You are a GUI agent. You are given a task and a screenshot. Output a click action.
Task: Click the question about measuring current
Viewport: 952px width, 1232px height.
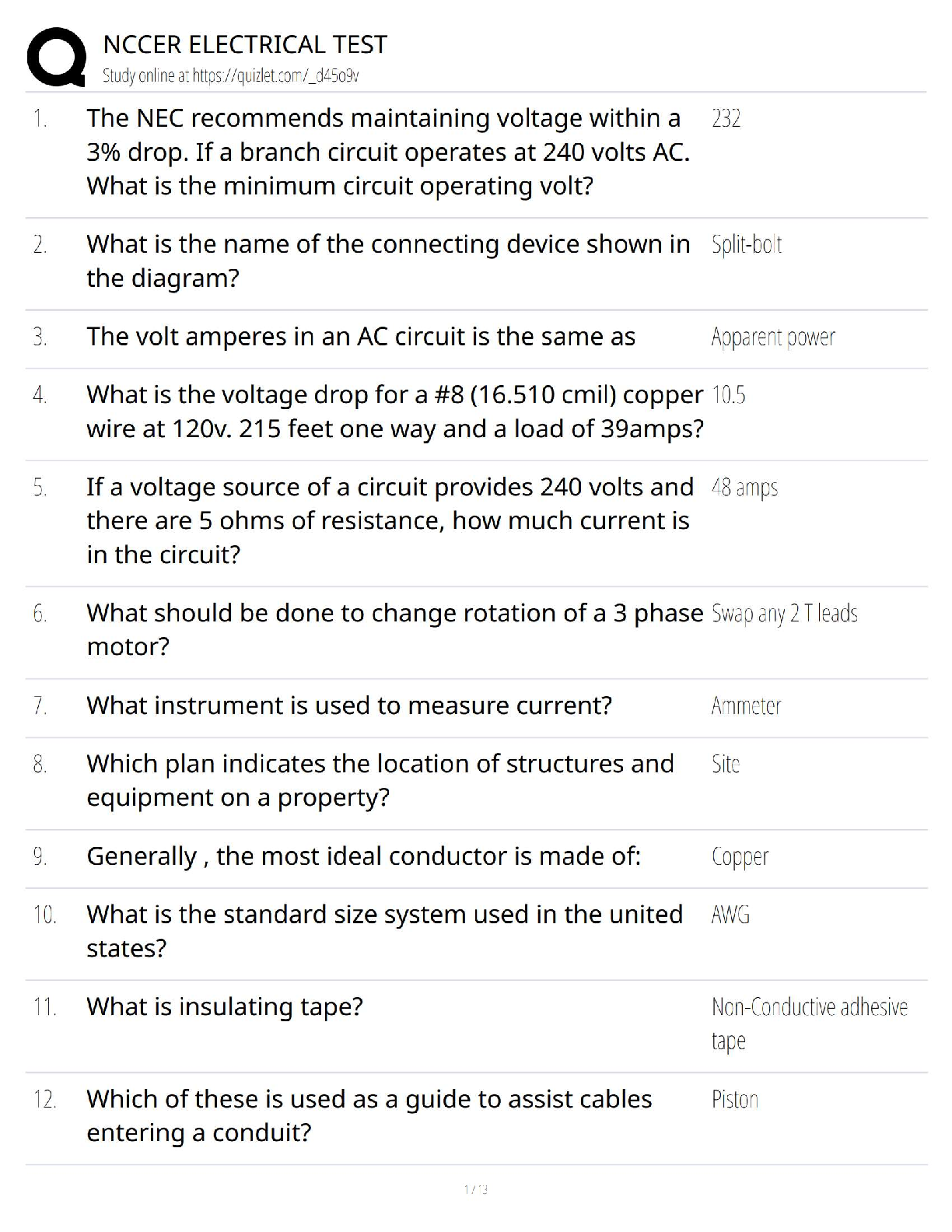pyautogui.click(x=349, y=705)
